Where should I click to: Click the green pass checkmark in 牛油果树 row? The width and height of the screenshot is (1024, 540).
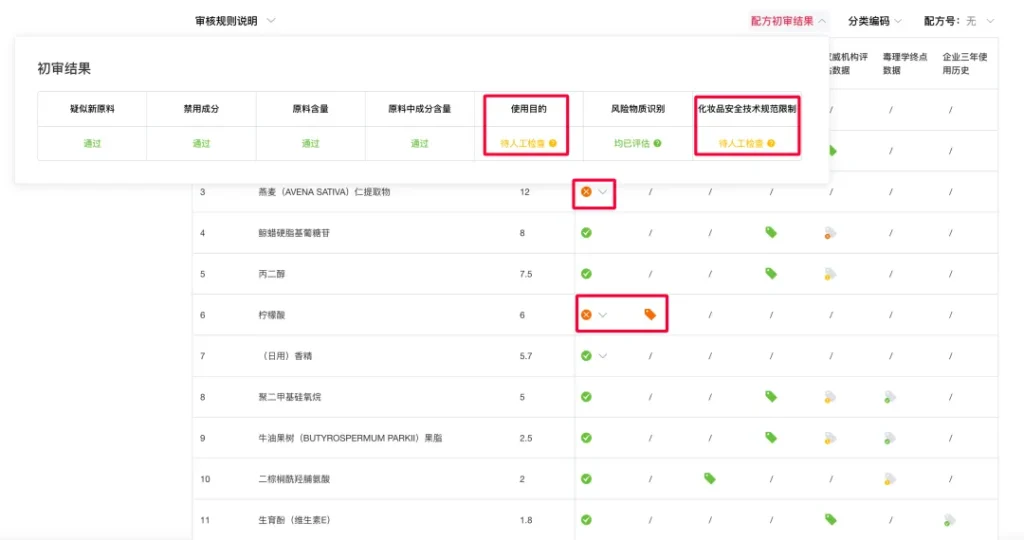coord(586,437)
